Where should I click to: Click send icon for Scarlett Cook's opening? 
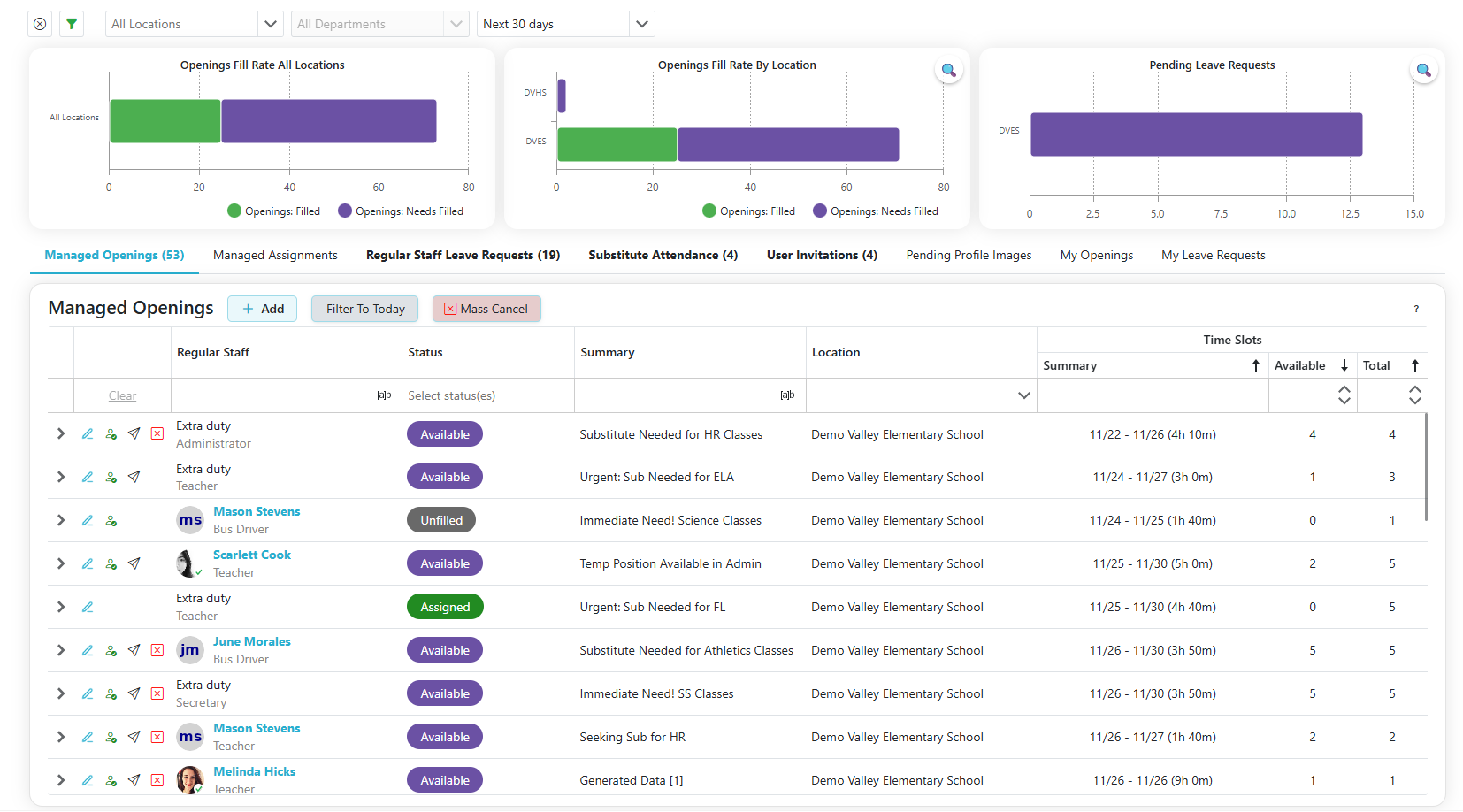tap(134, 563)
